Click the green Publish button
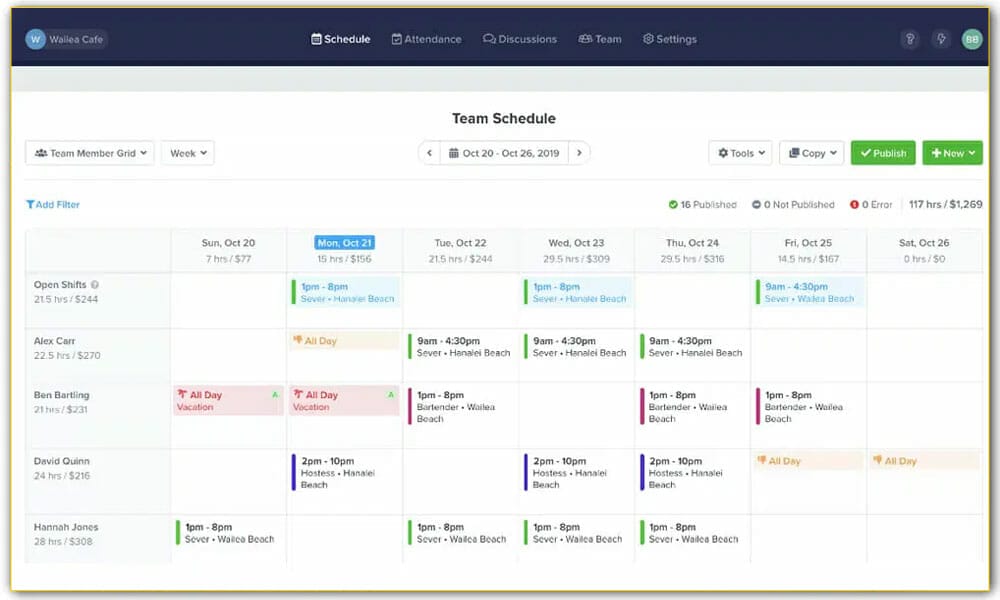The image size is (1000, 600). 883,153
